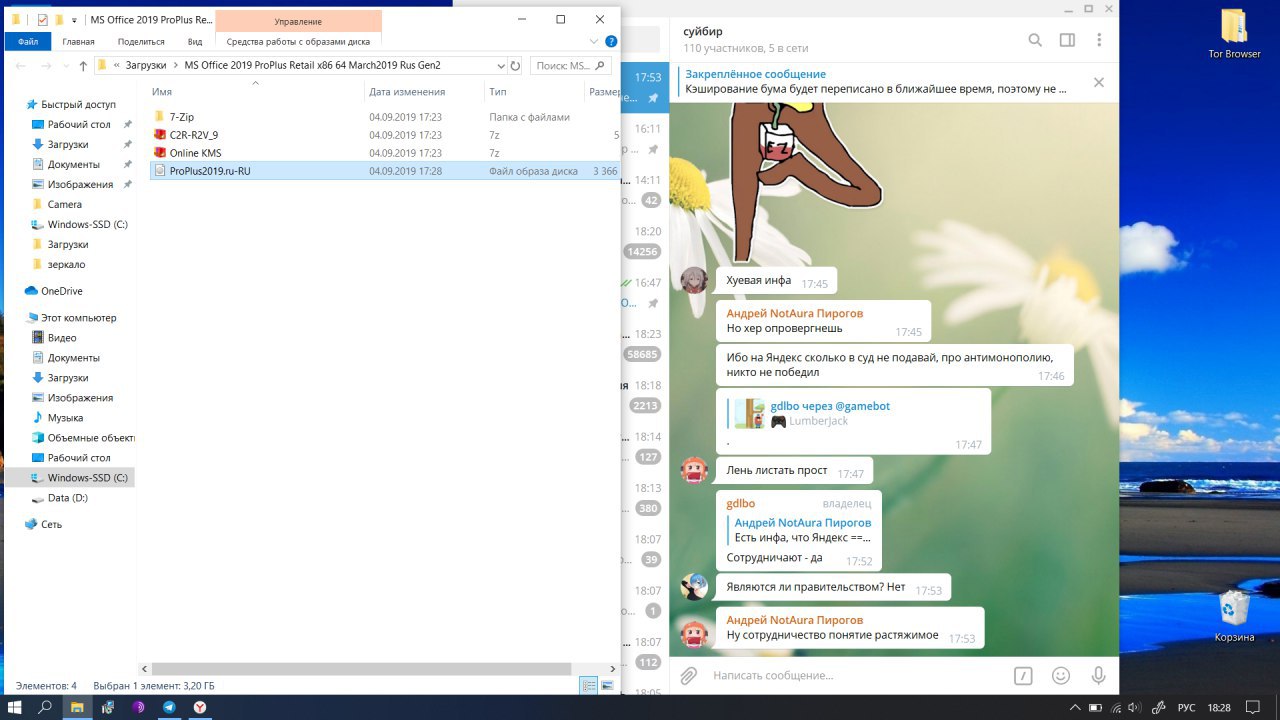
Task: Open the Закреплённое сообщение pinned message
Action: coord(875,82)
